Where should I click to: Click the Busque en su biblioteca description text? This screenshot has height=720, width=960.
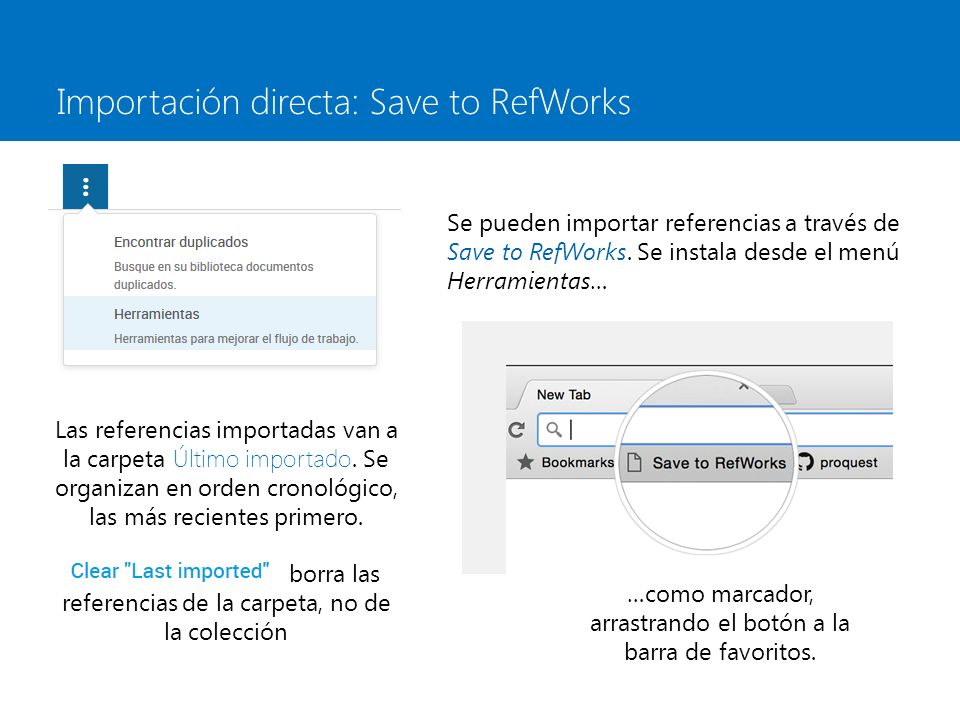click(213, 276)
